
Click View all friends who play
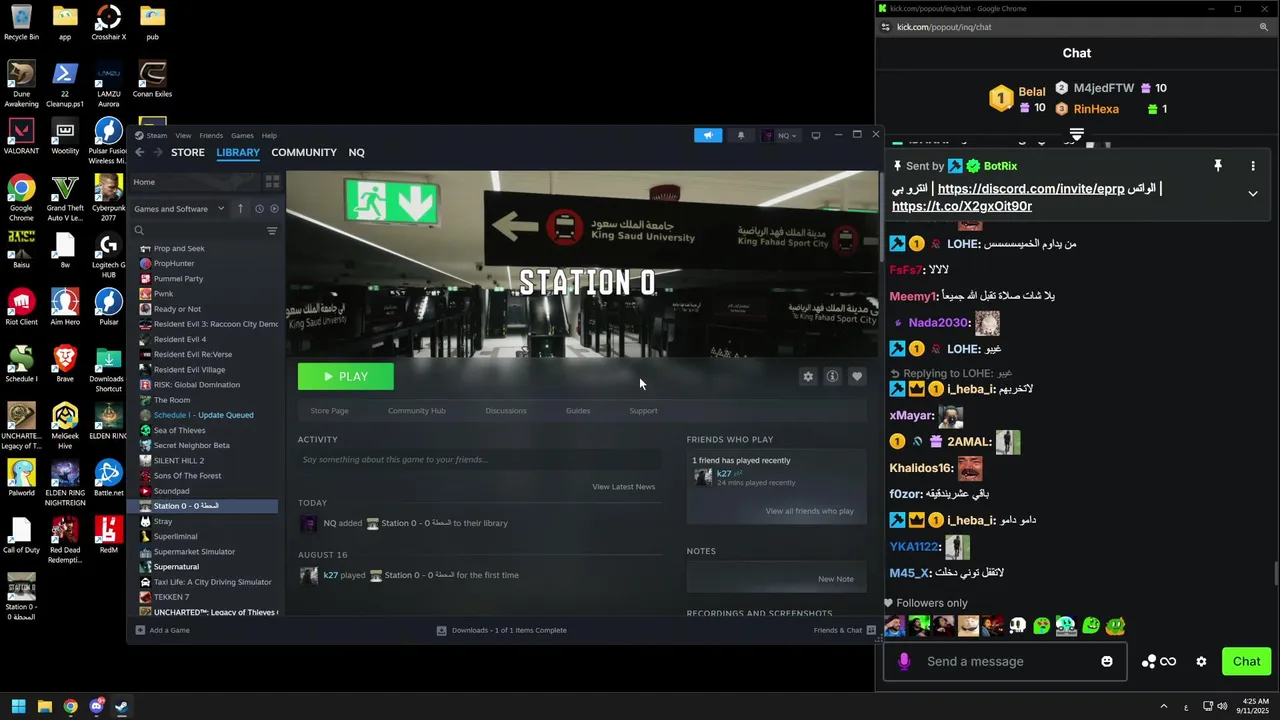click(810, 511)
